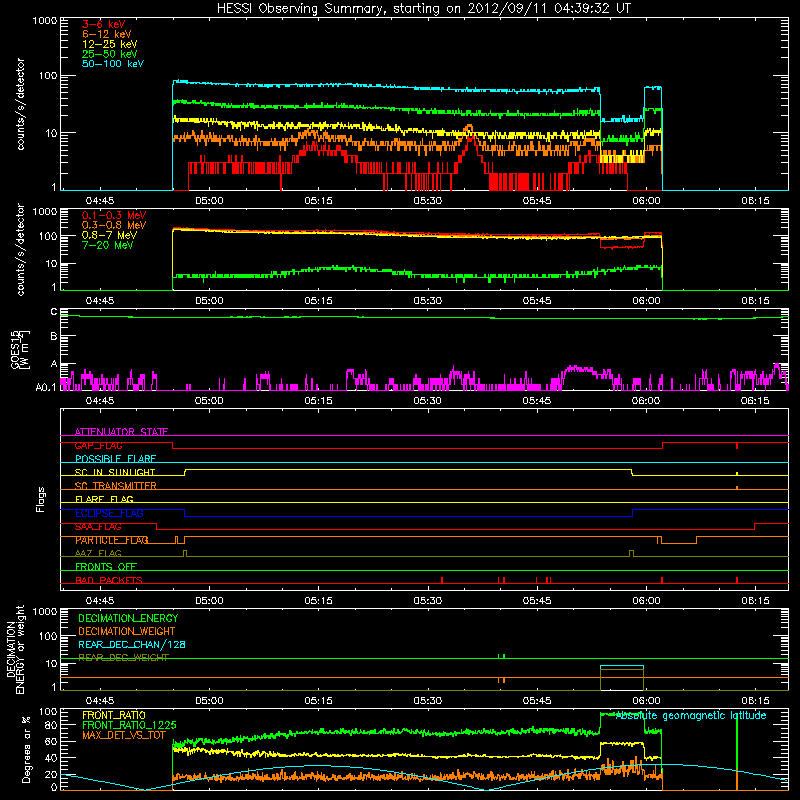
Task: Click the DECIMATION_ENERGY legend label
Action: (x=128, y=618)
